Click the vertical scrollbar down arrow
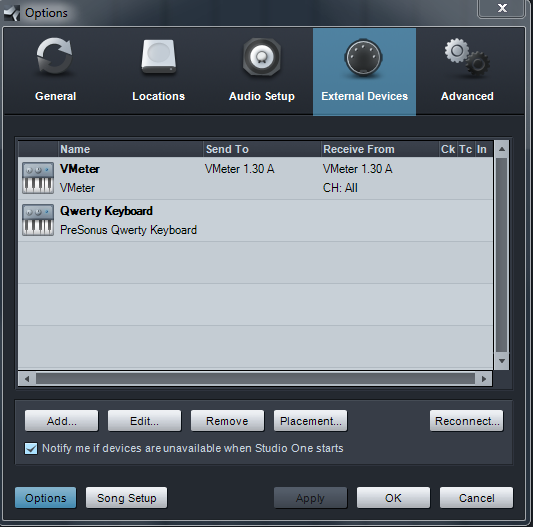 [502, 361]
